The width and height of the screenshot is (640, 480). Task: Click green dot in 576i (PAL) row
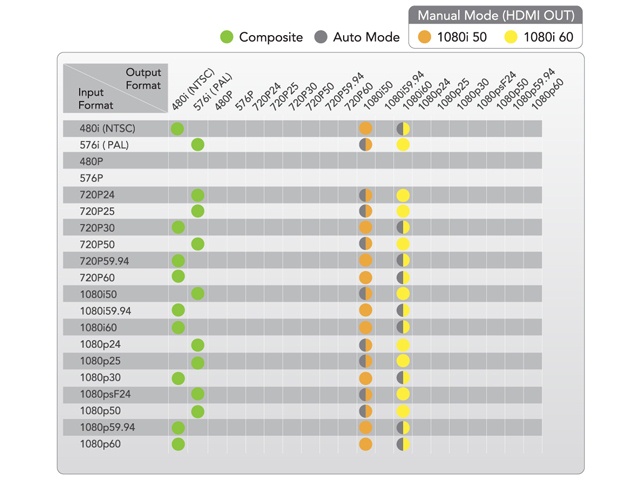click(x=198, y=145)
